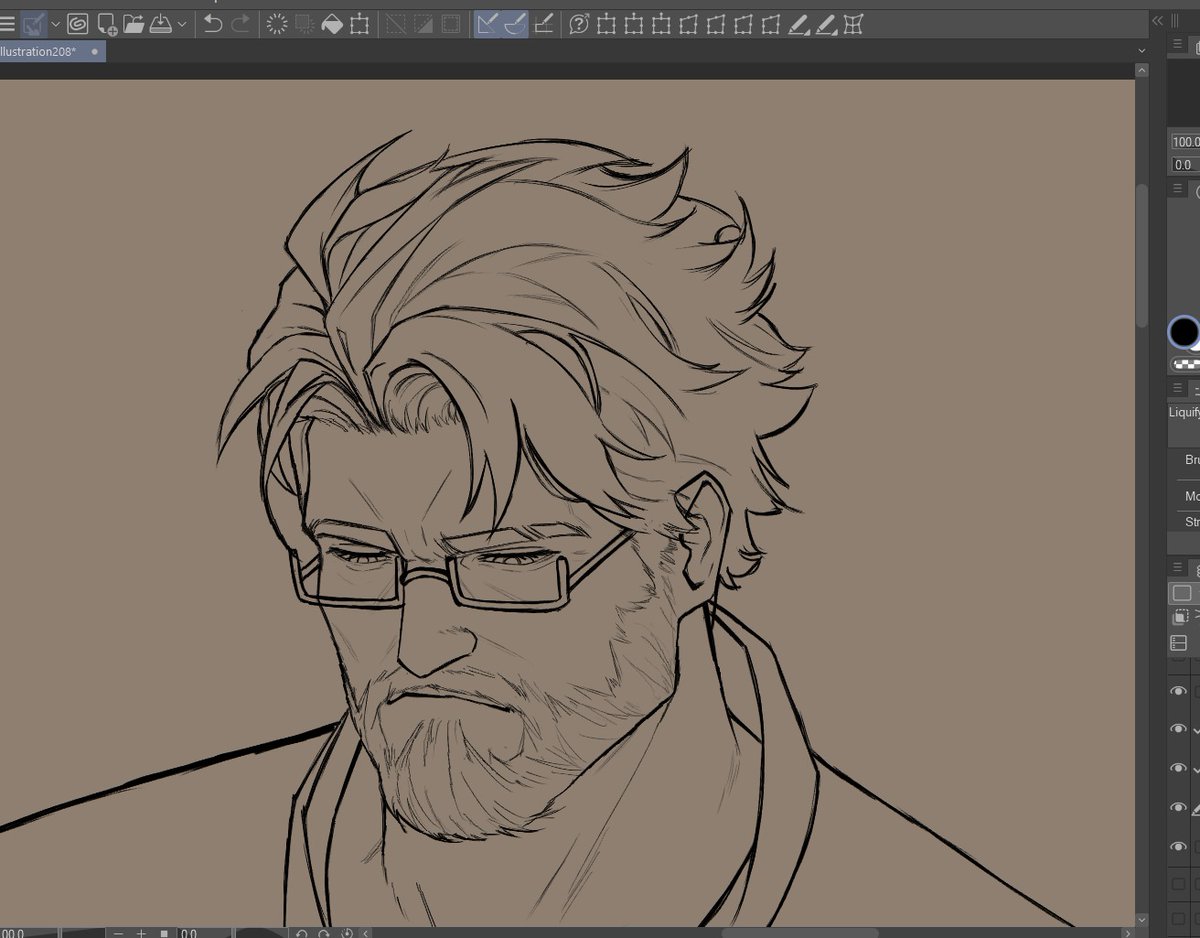
Task: Click the 100.0 value field in right panel
Action: click(1186, 142)
